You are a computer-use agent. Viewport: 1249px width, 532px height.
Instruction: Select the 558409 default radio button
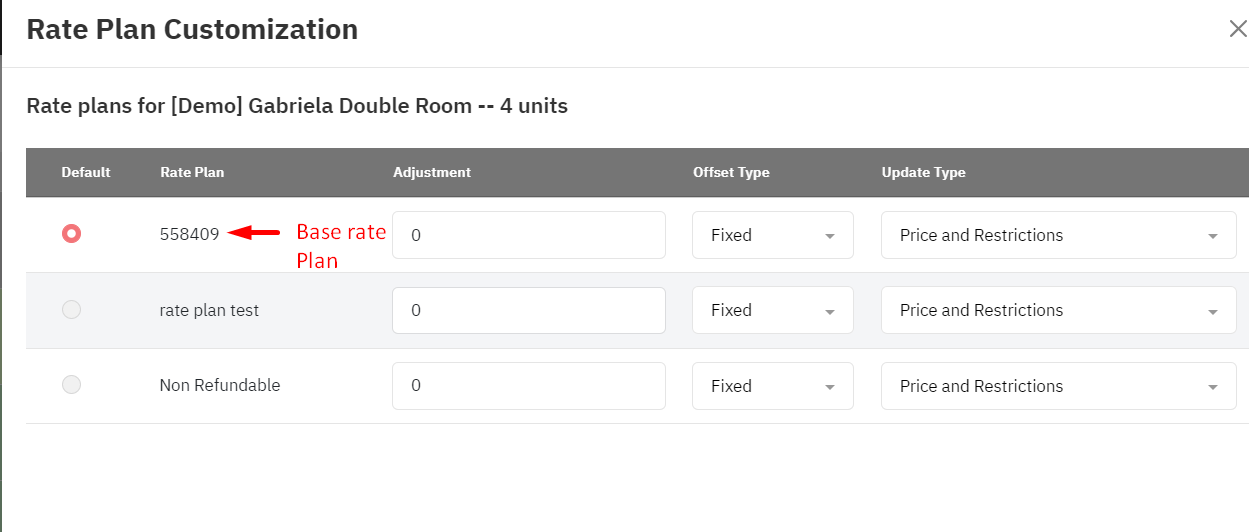point(71,234)
